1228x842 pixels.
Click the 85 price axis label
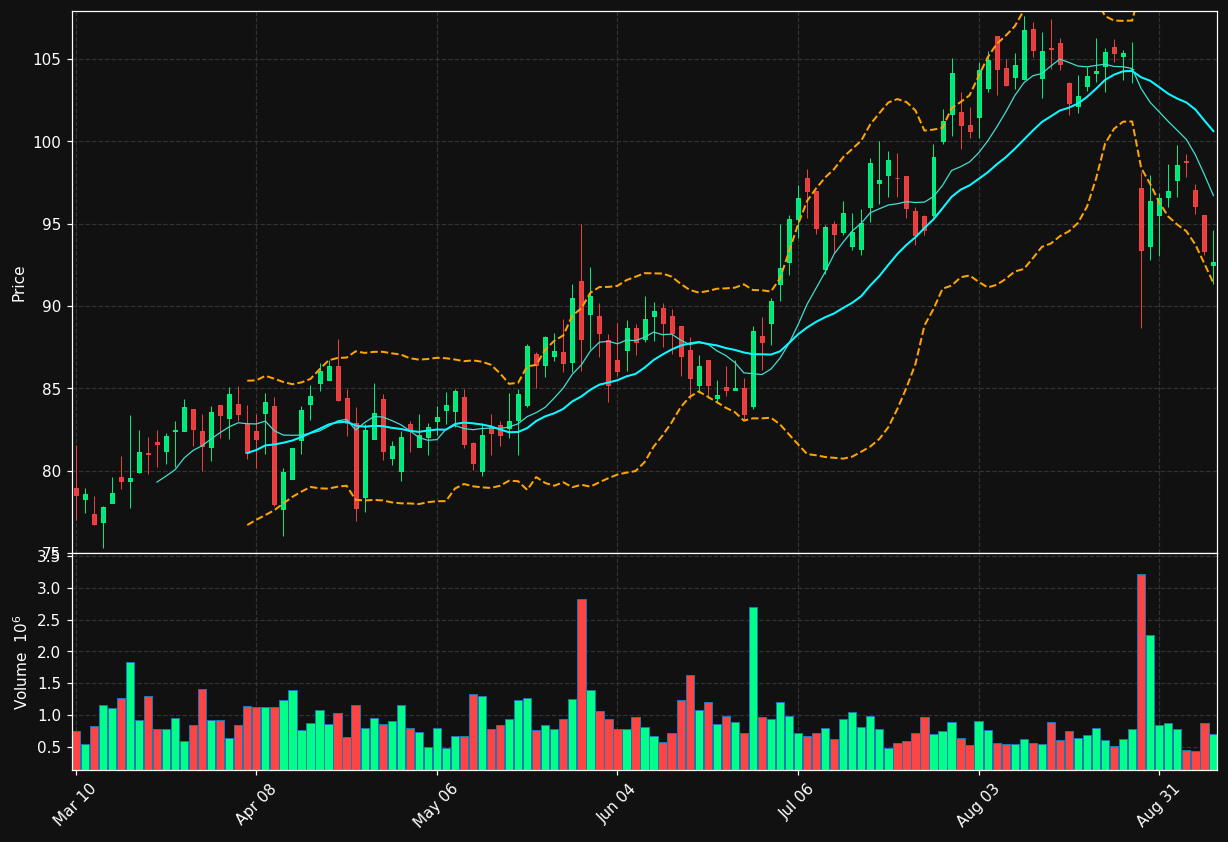[51, 389]
